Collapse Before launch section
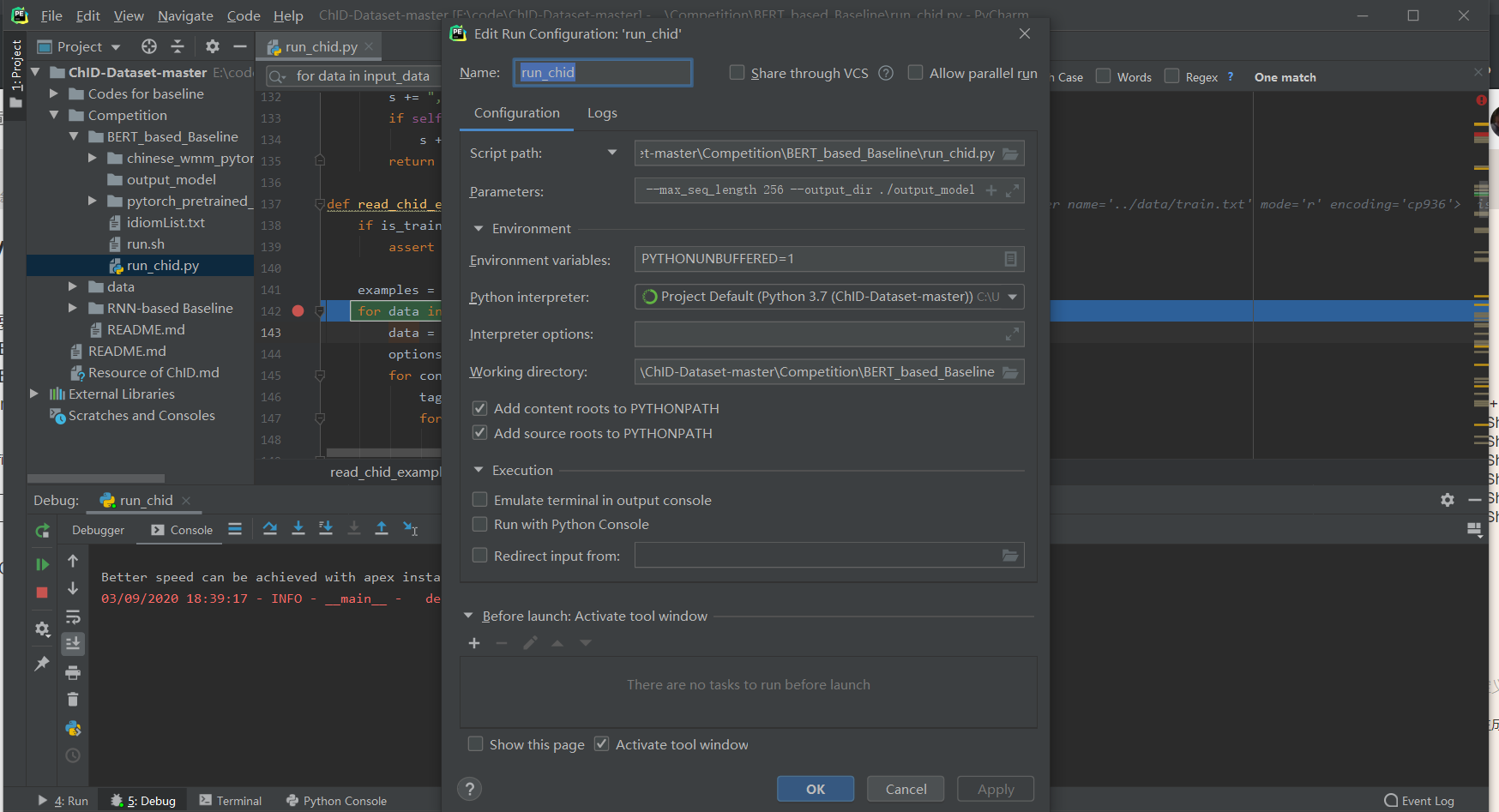 coord(468,616)
